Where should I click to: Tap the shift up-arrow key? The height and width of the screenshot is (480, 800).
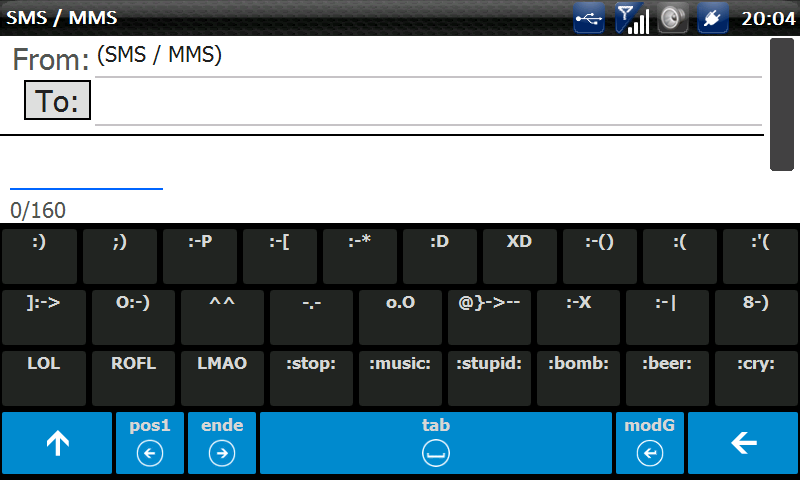(57, 443)
